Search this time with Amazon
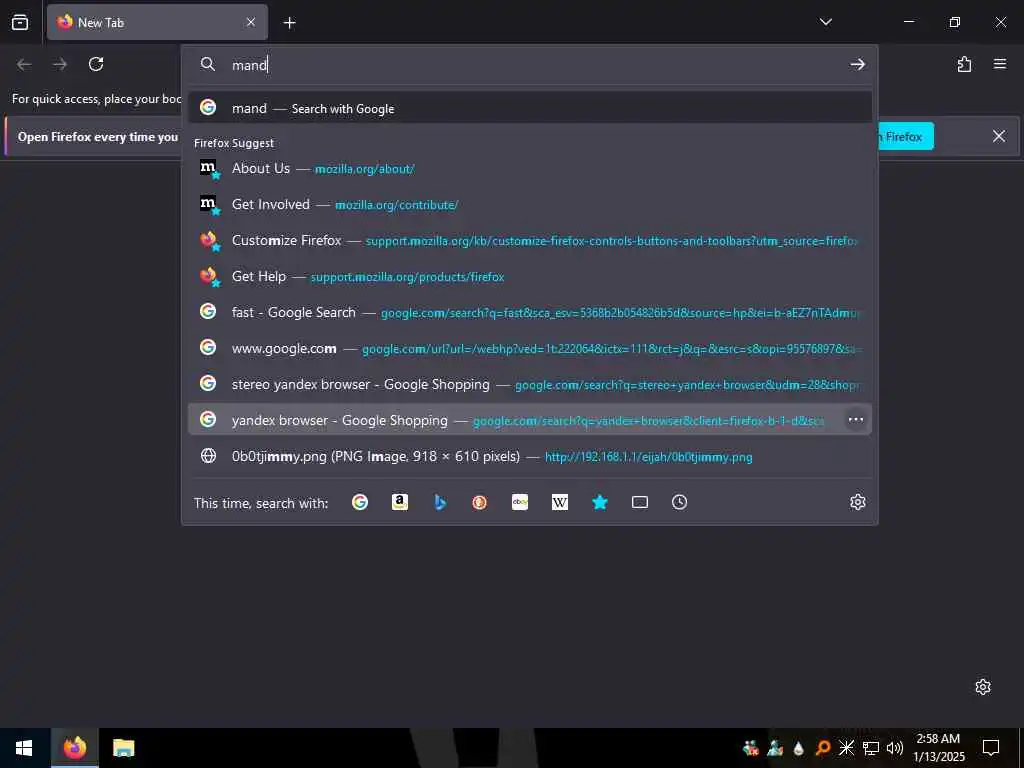Viewport: 1024px width, 768px height. click(400, 502)
